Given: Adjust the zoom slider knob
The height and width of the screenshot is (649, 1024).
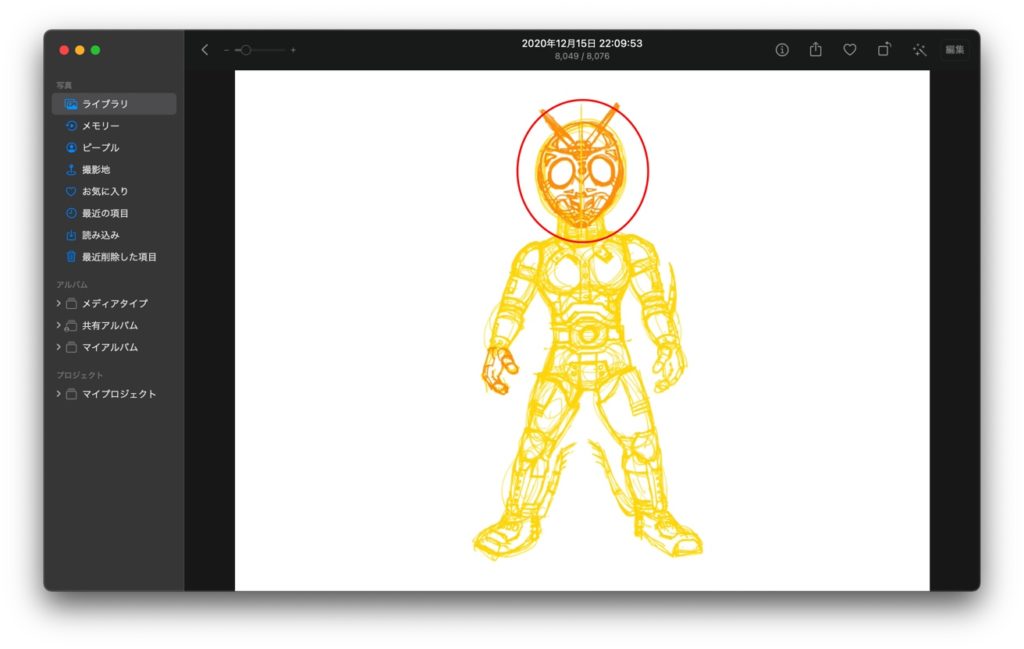Looking at the screenshot, I should click(x=246, y=50).
